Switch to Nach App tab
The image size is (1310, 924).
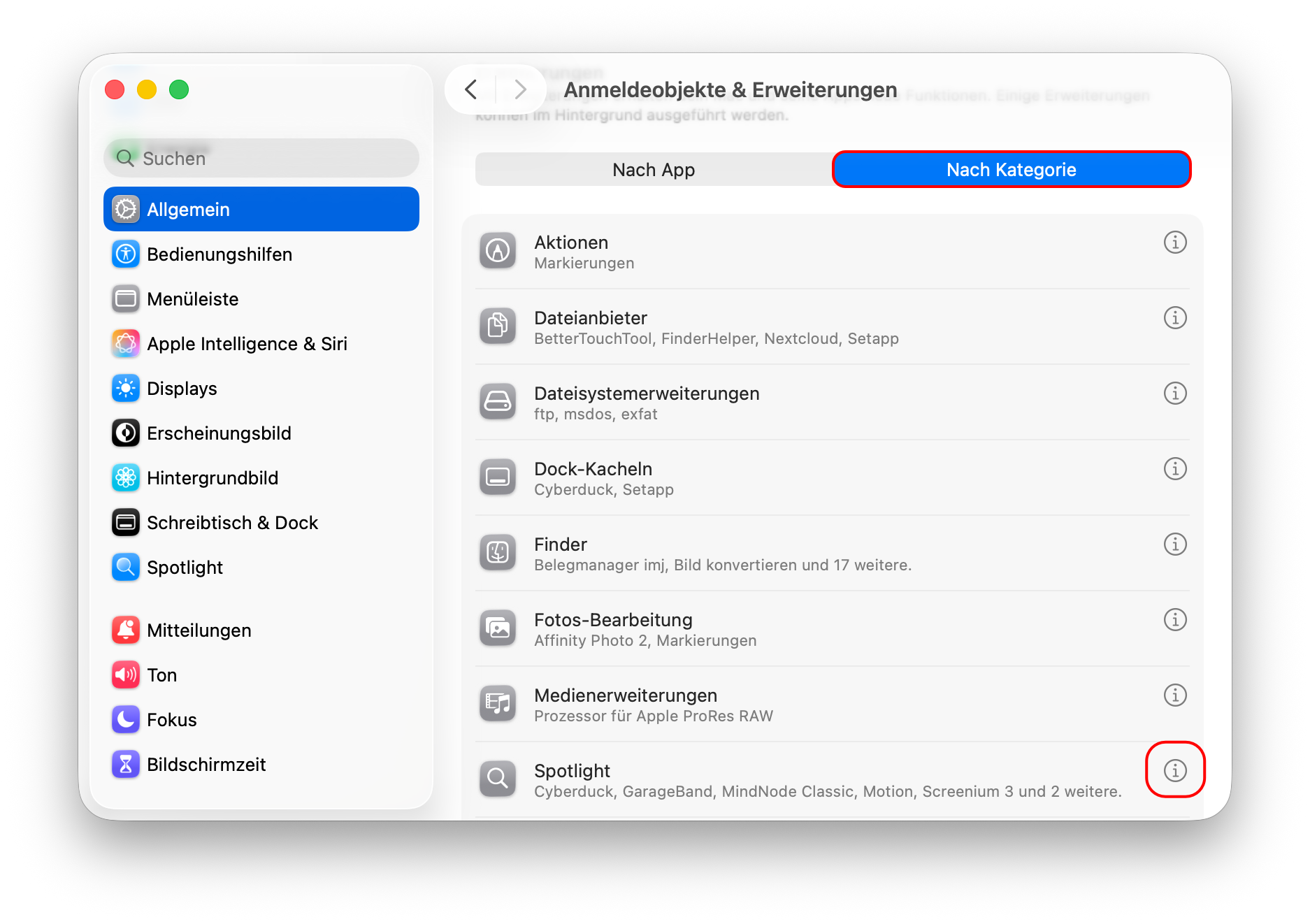pos(653,170)
